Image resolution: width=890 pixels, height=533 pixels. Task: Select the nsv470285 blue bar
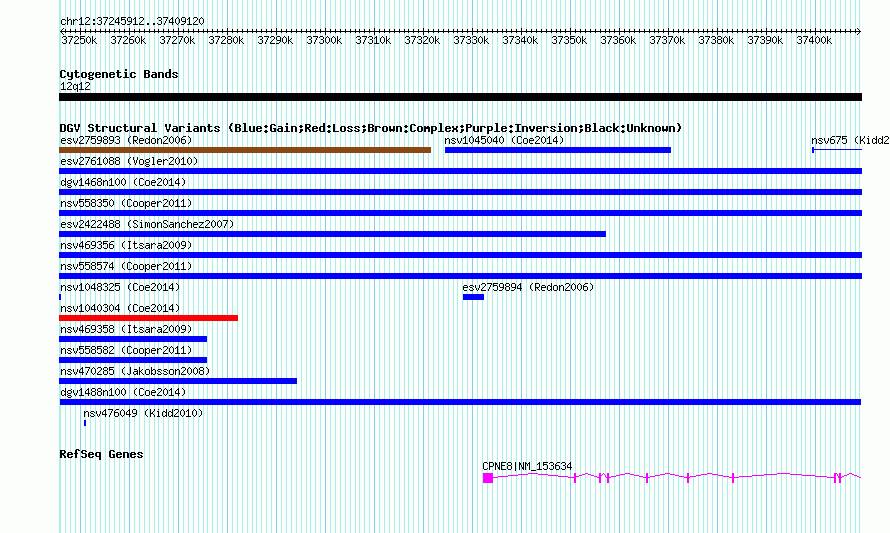click(x=178, y=381)
